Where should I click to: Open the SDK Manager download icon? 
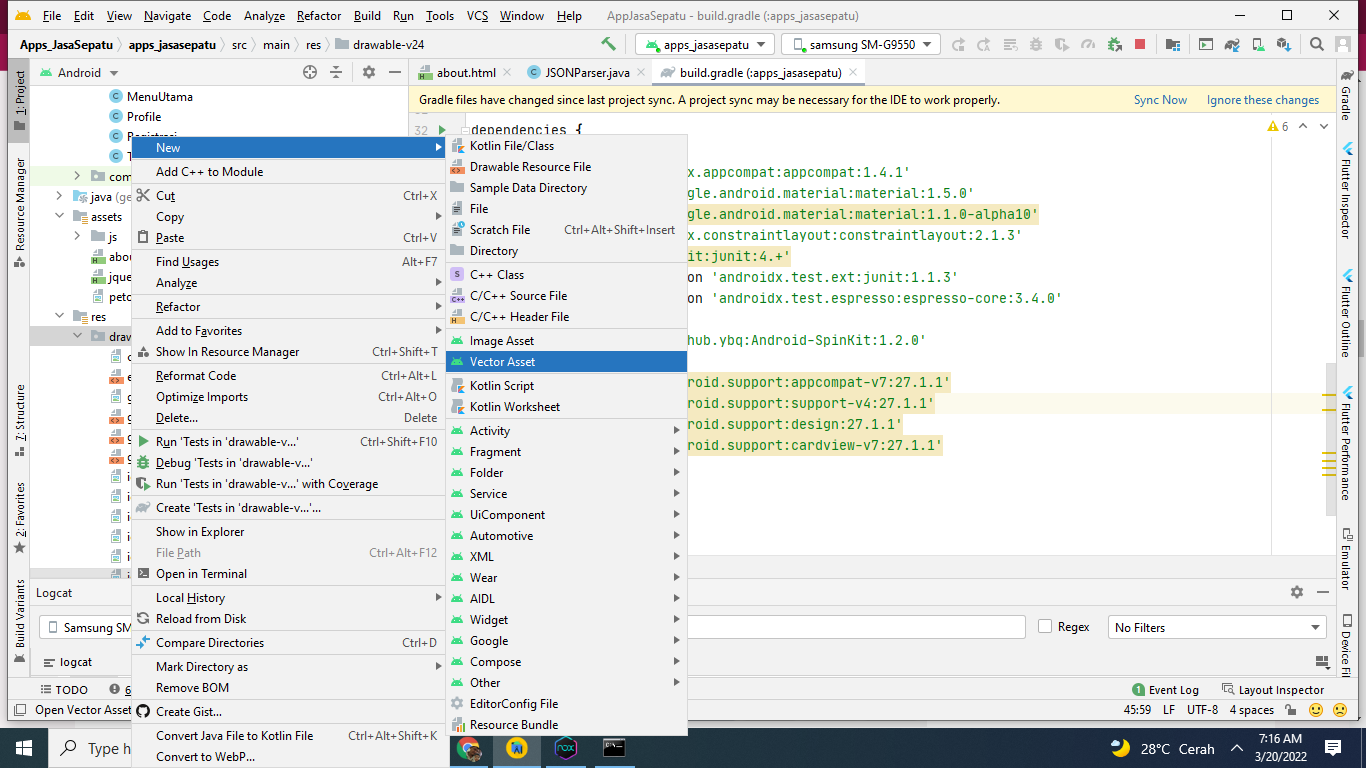[x=1284, y=44]
